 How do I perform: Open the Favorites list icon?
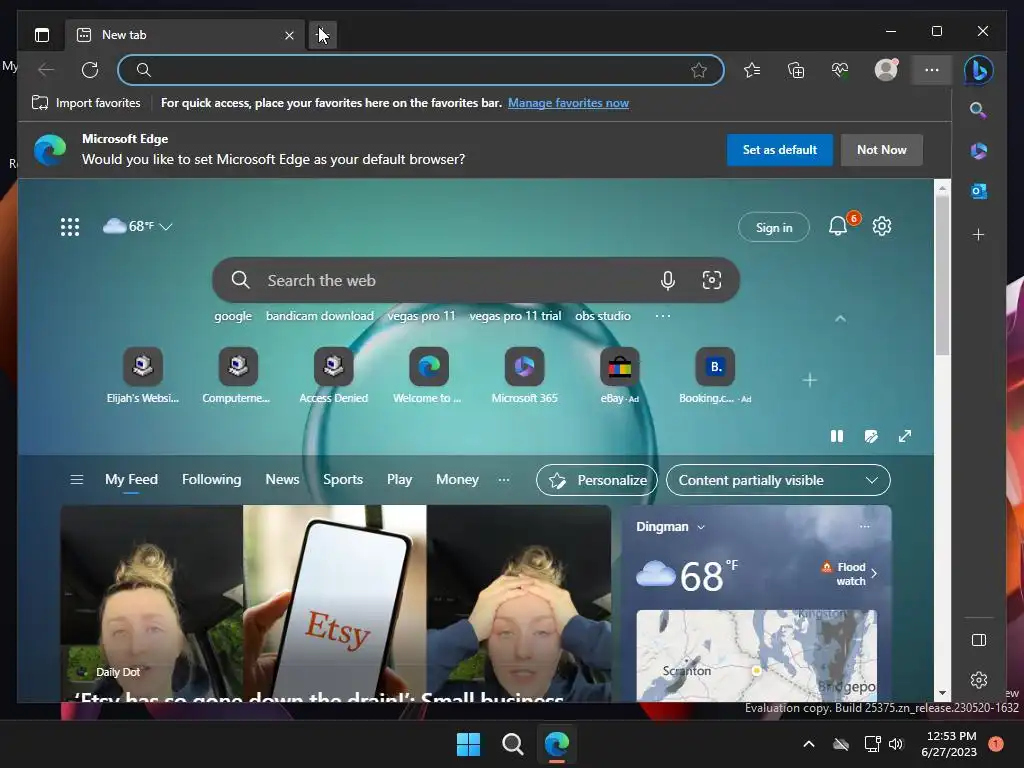pyautogui.click(x=752, y=70)
